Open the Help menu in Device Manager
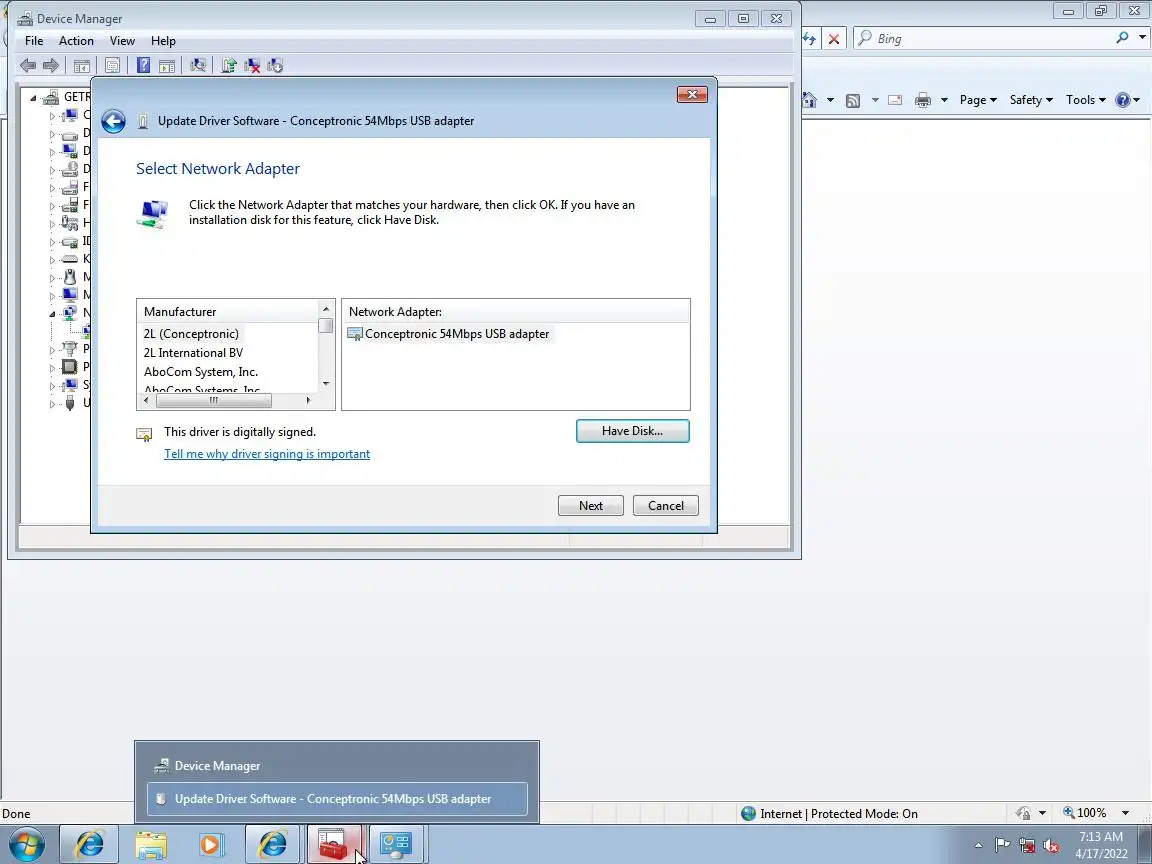 click(x=163, y=41)
